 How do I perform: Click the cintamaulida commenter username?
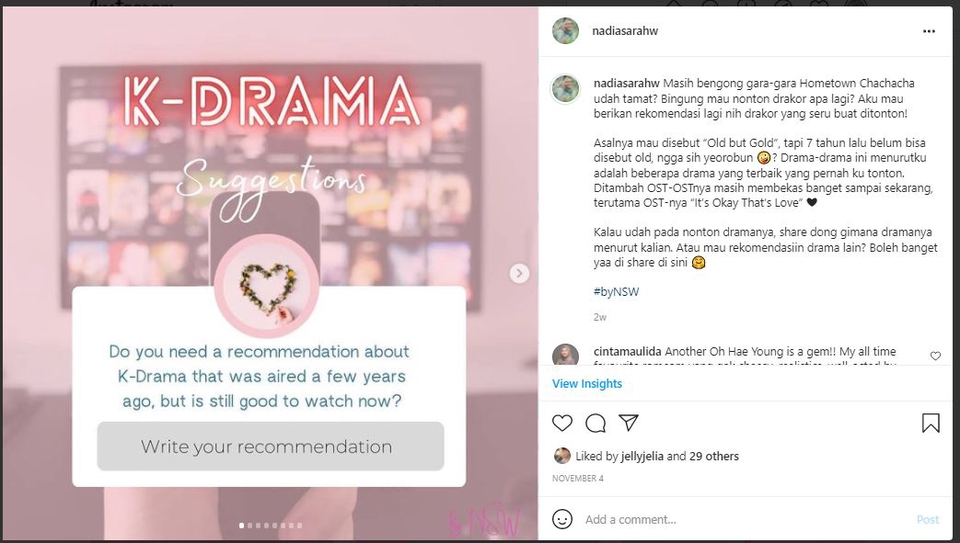coord(627,351)
